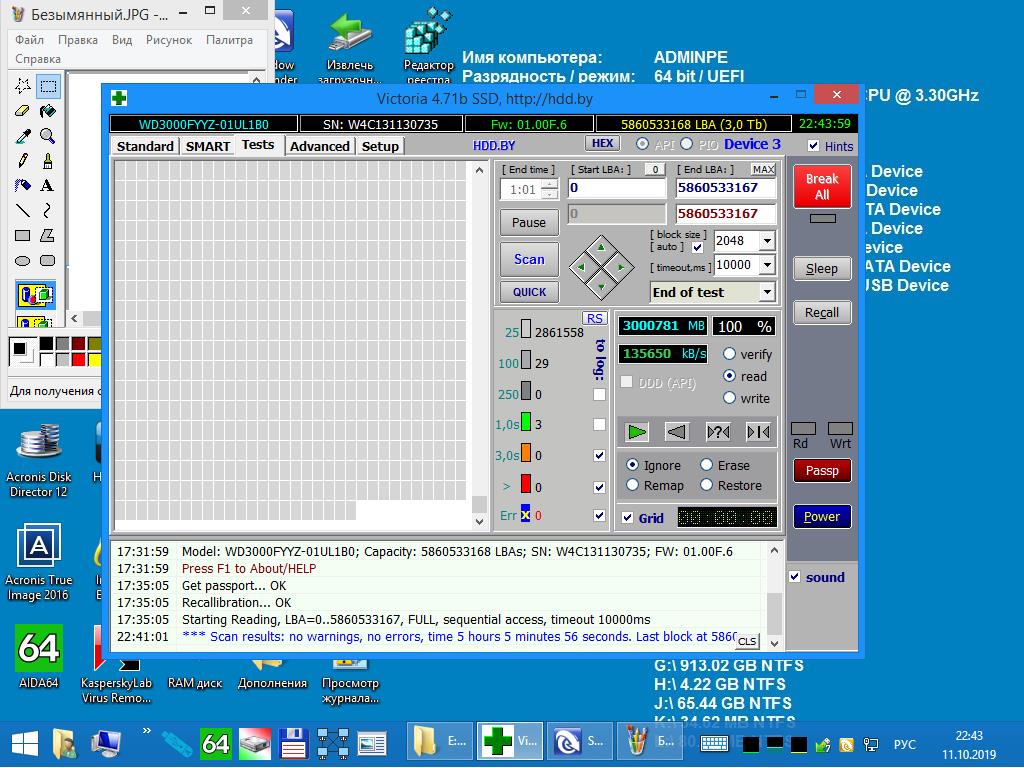
Task: Open Windows Start button
Action: click(x=24, y=744)
